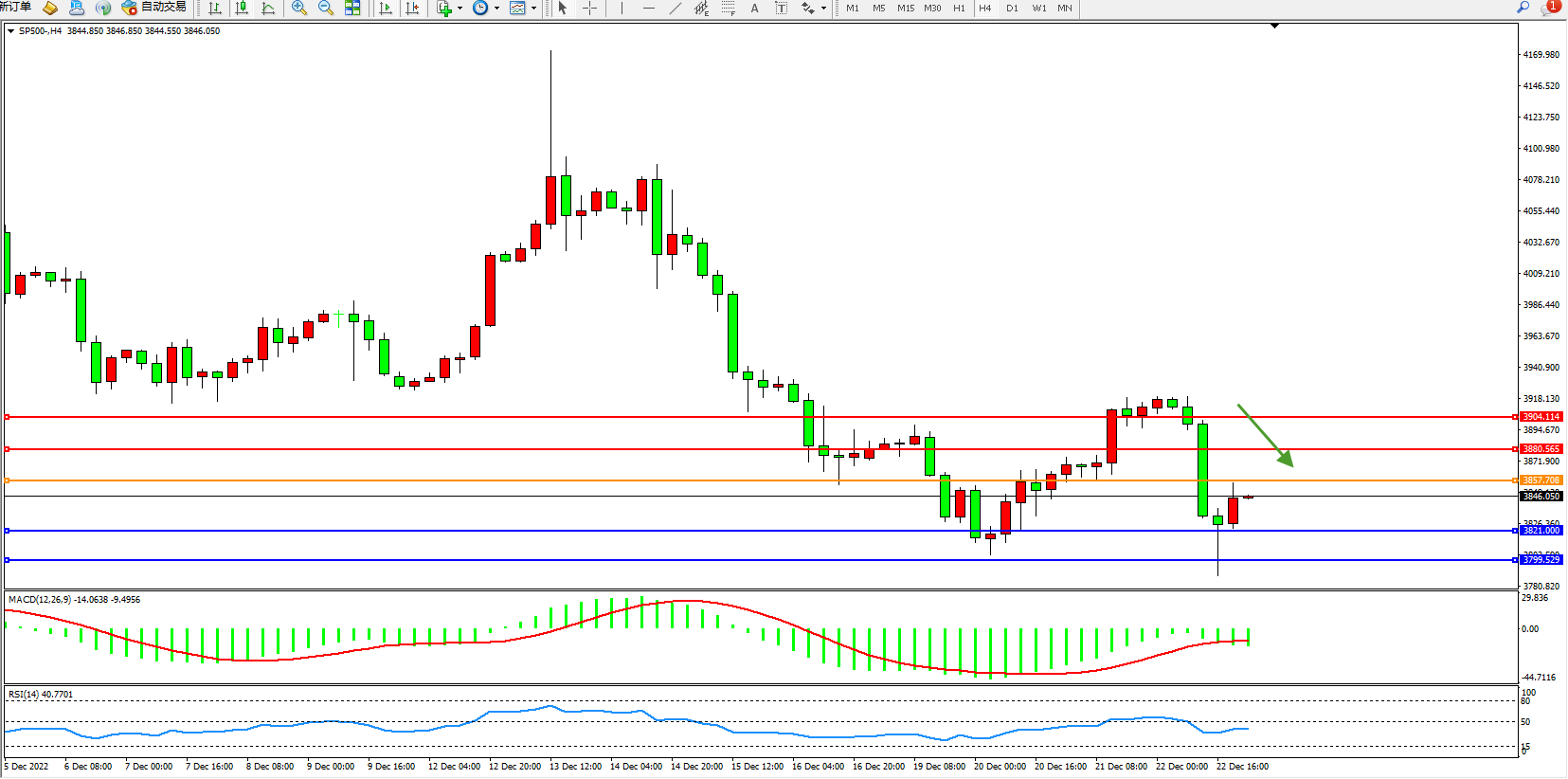Open the add indicators dropdown arrow
This screenshot has height=779, width=1568.
[x=460, y=9]
